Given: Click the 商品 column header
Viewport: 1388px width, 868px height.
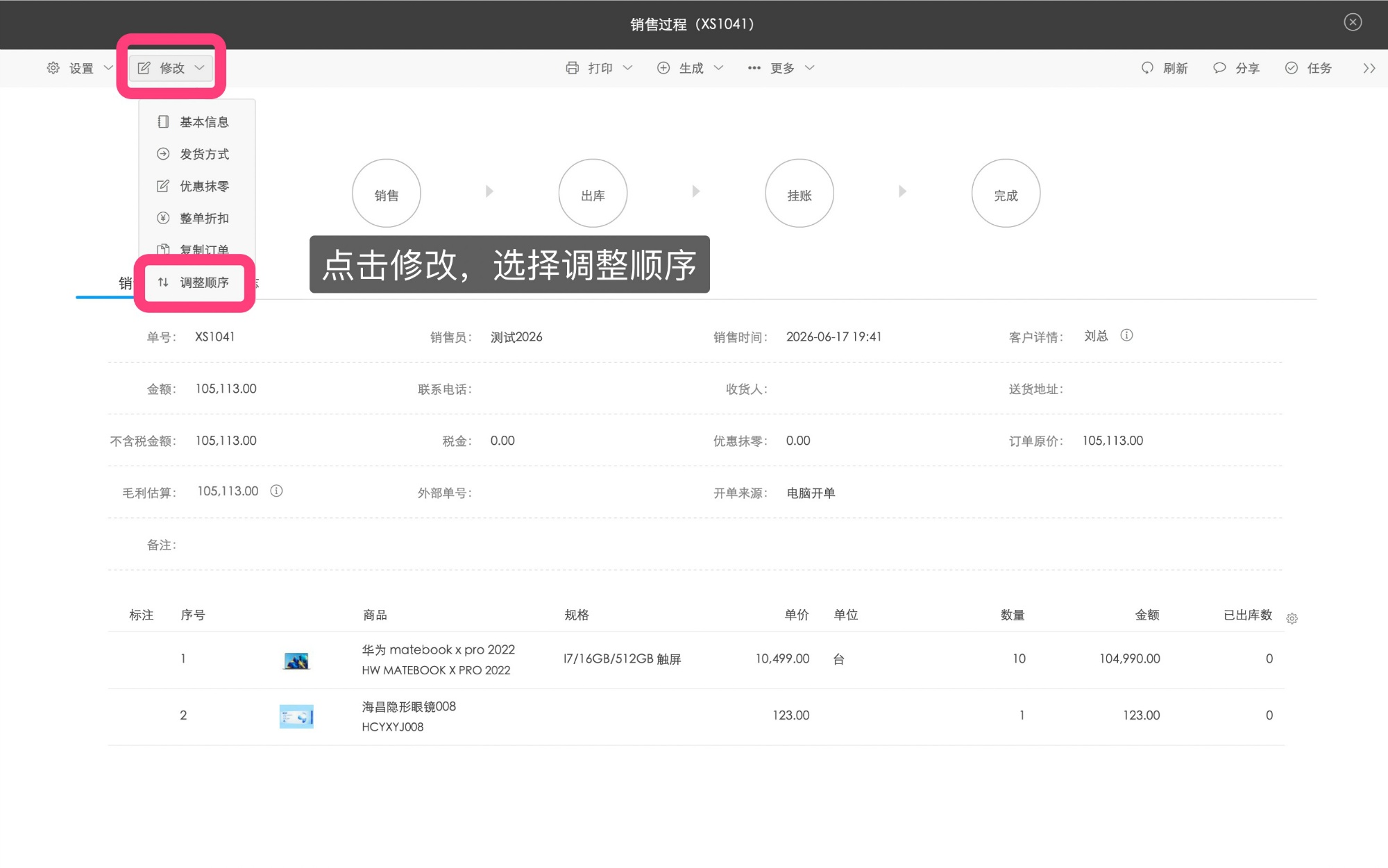Looking at the screenshot, I should point(375,615).
